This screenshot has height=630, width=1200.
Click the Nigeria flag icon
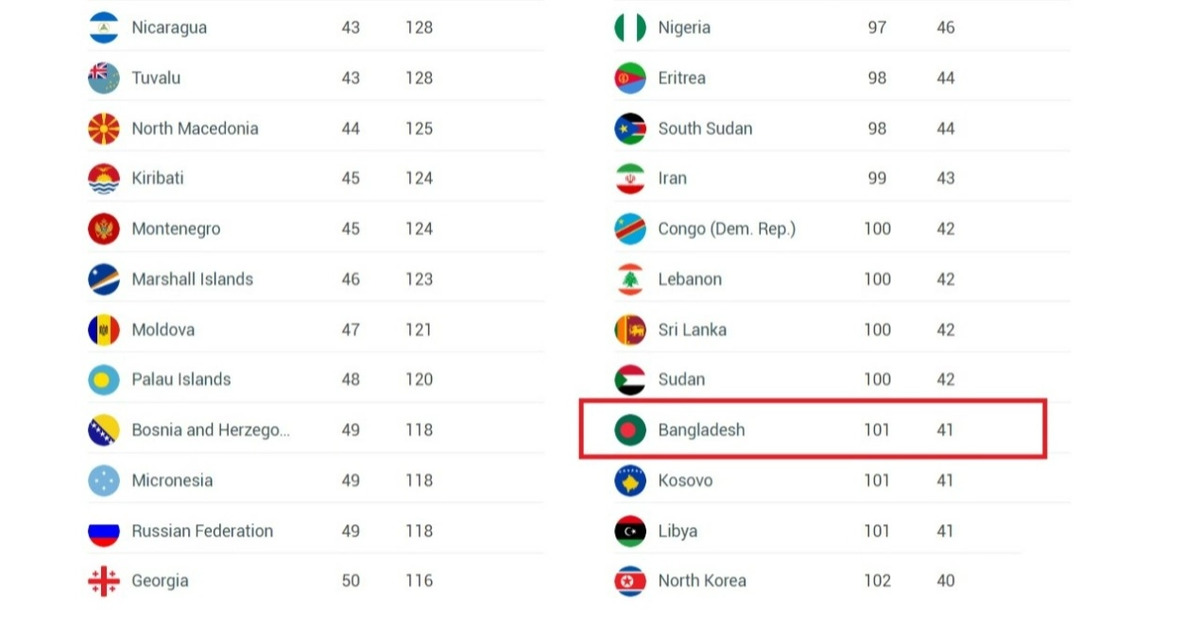point(630,28)
